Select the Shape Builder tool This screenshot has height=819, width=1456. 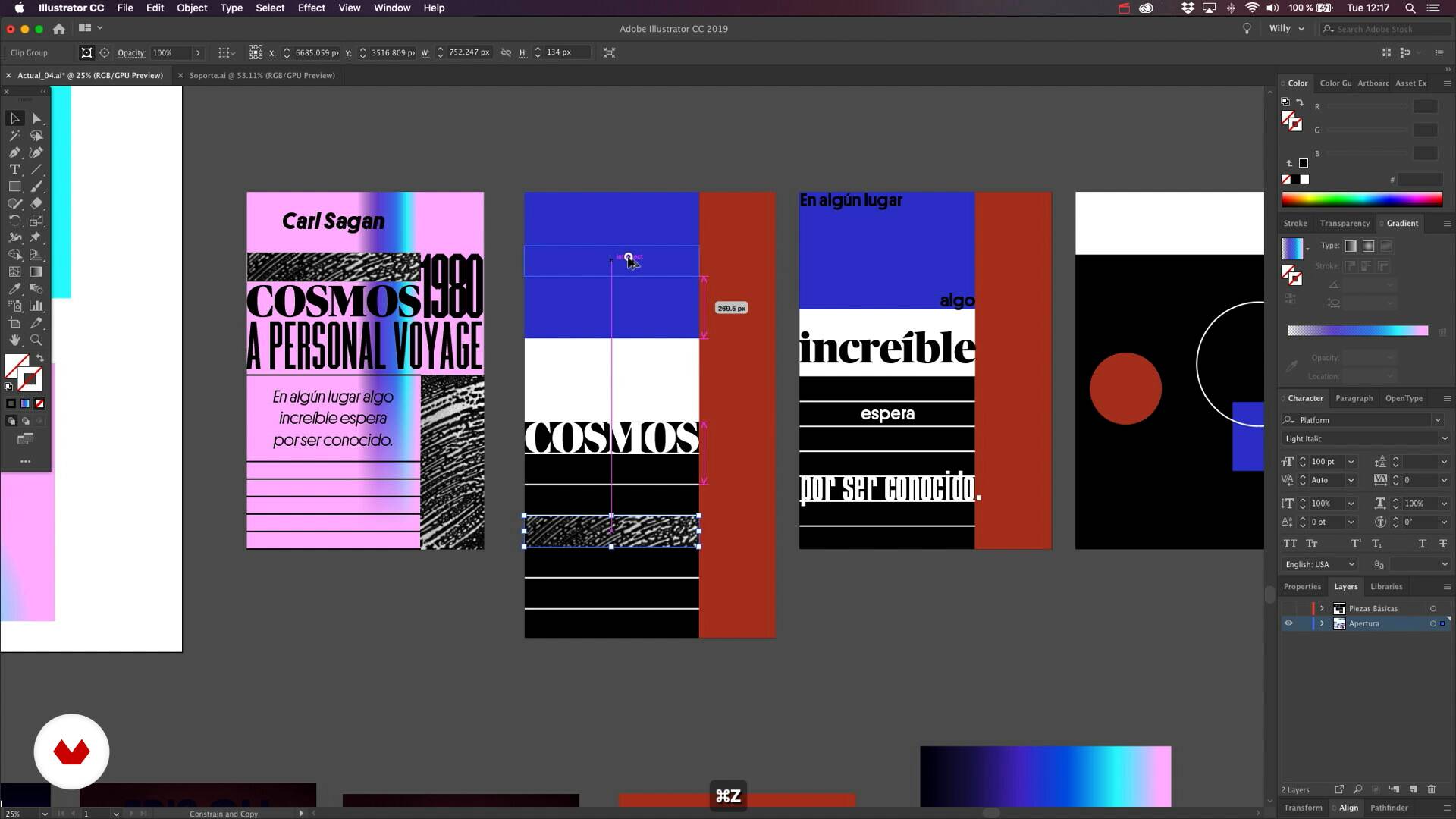click(x=14, y=255)
